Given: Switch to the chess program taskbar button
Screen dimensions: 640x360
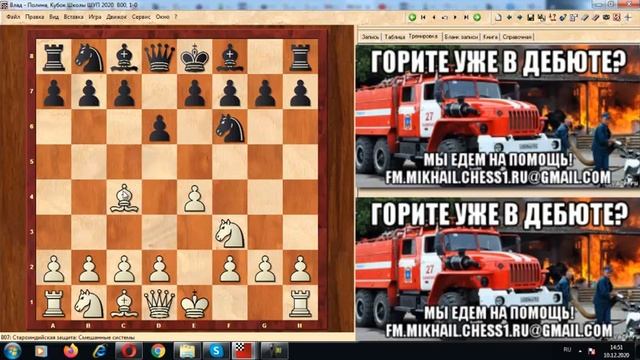Looking at the screenshot, I should tap(244, 351).
